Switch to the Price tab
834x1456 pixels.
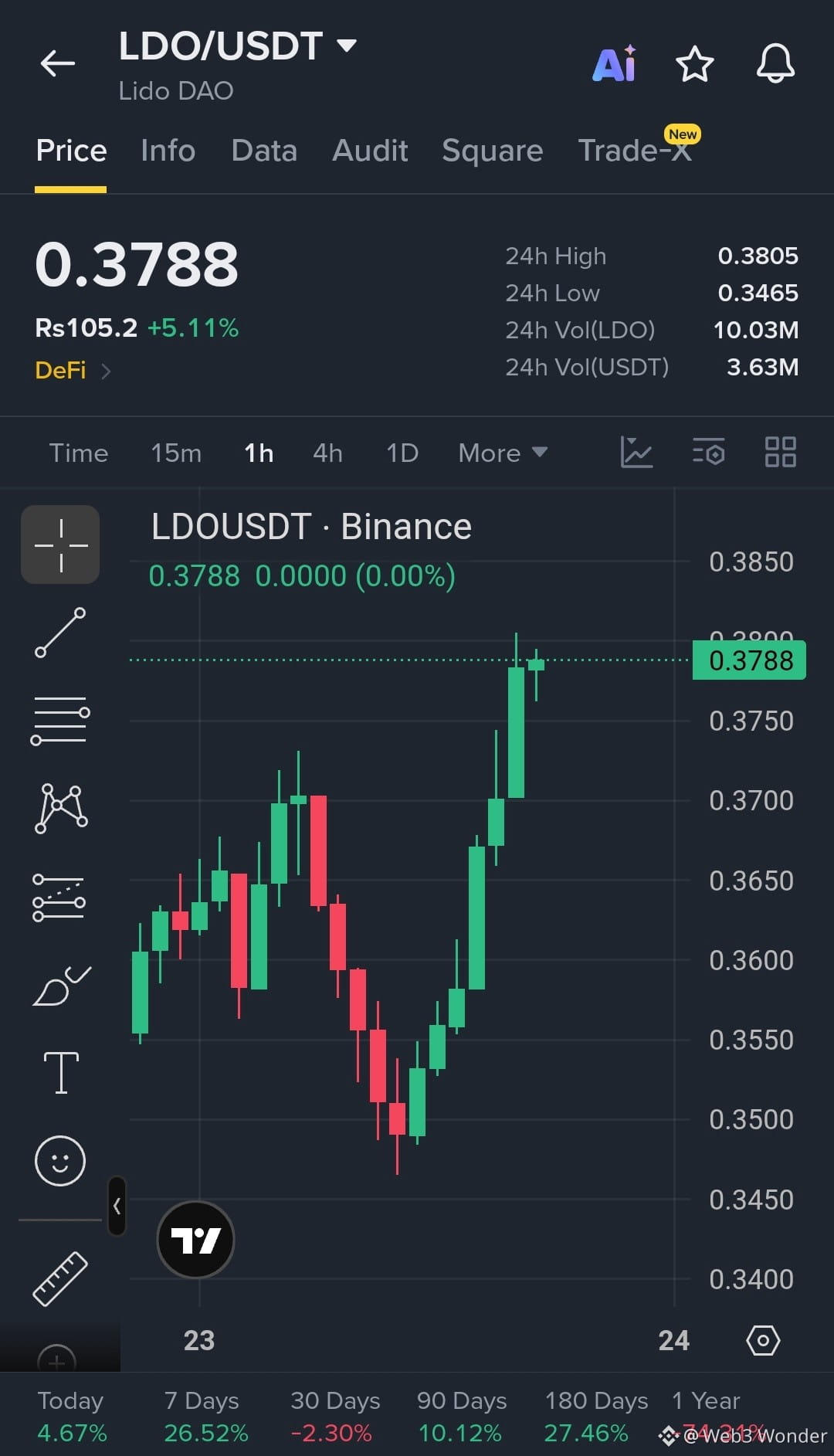point(71,151)
